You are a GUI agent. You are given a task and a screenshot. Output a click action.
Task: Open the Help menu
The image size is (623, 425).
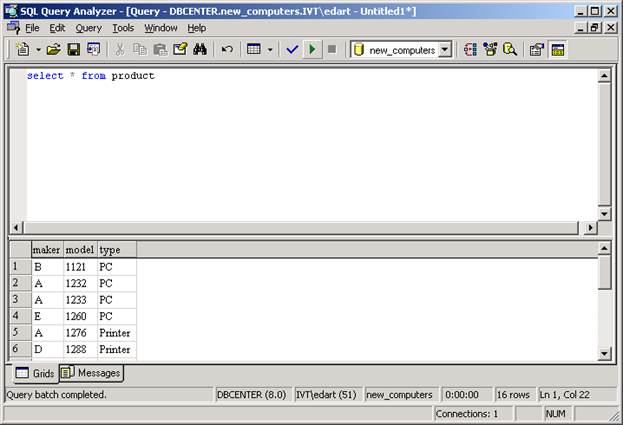tap(197, 28)
